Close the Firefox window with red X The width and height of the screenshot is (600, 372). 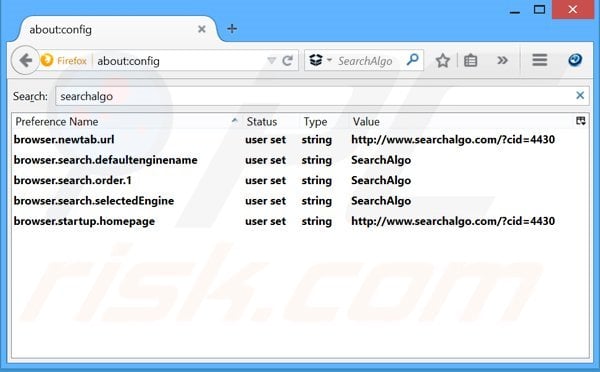point(573,9)
